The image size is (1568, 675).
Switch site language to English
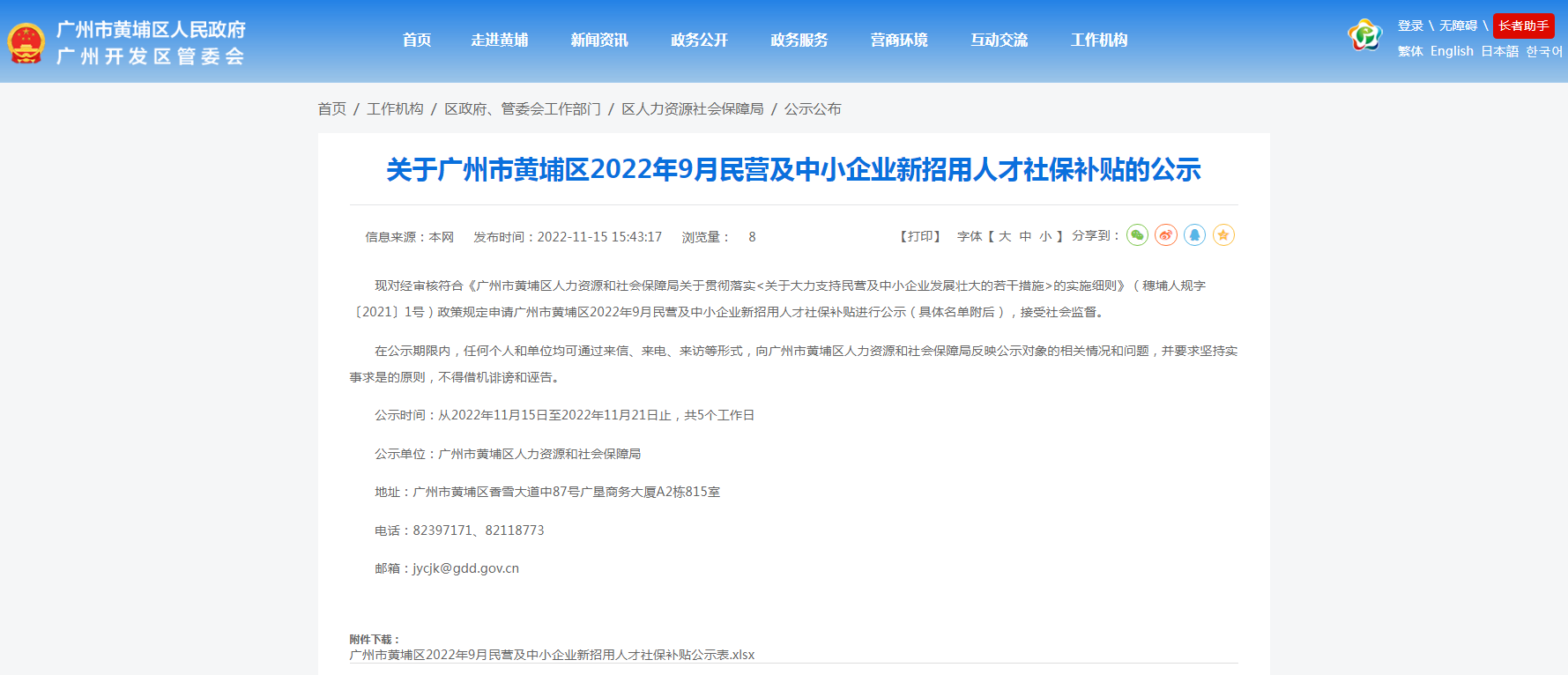pyautogui.click(x=1452, y=51)
